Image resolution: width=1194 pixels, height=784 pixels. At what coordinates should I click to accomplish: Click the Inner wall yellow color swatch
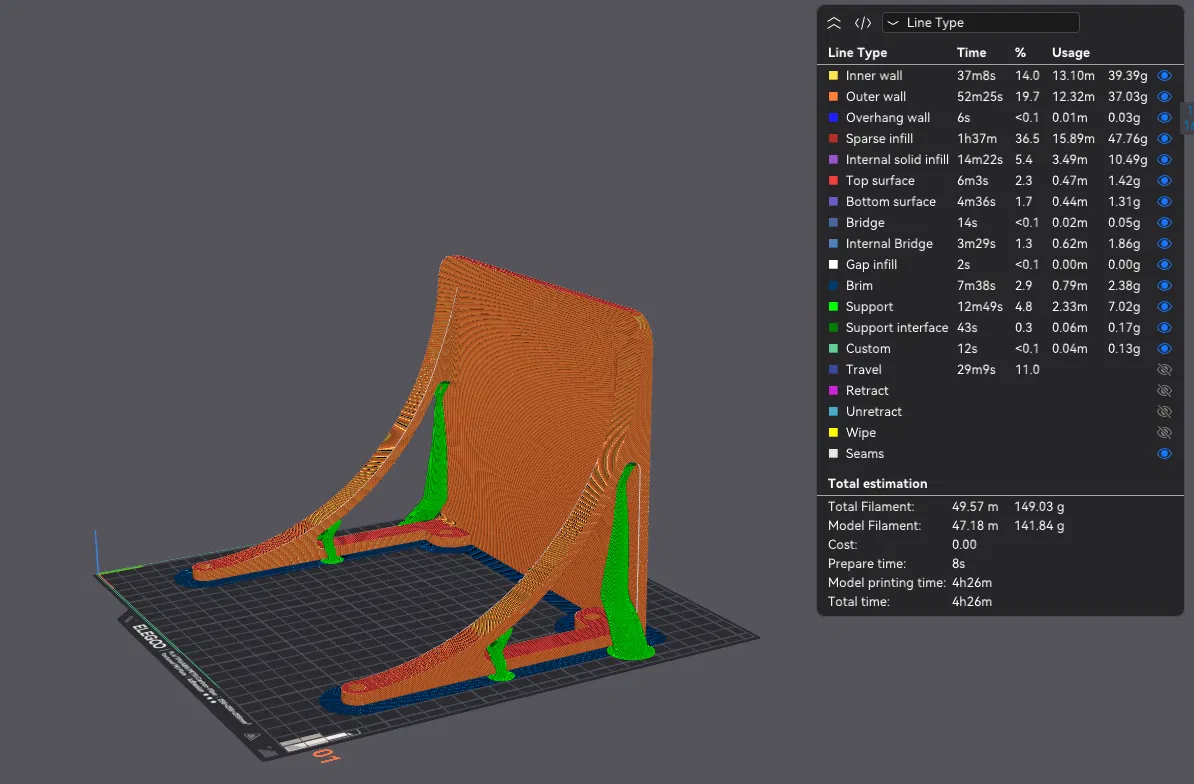pos(833,75)
